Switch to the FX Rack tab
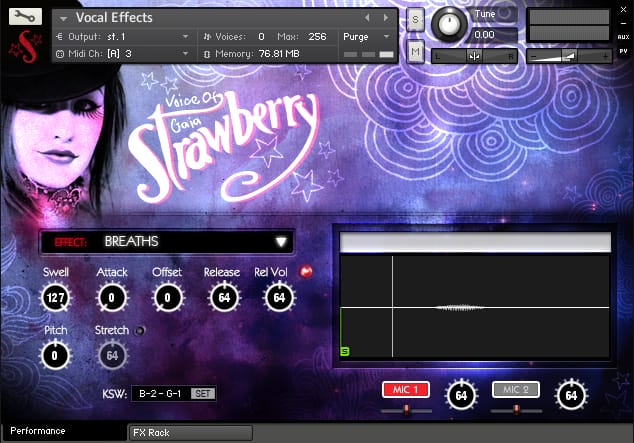634x443 pixels. pyautogui.click(x=190, y=433)
